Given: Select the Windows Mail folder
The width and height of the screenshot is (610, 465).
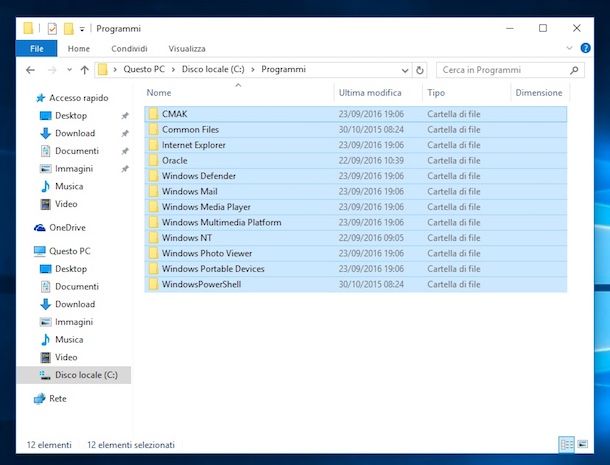Looking at the screenshot, I should (x=356, y=191).
